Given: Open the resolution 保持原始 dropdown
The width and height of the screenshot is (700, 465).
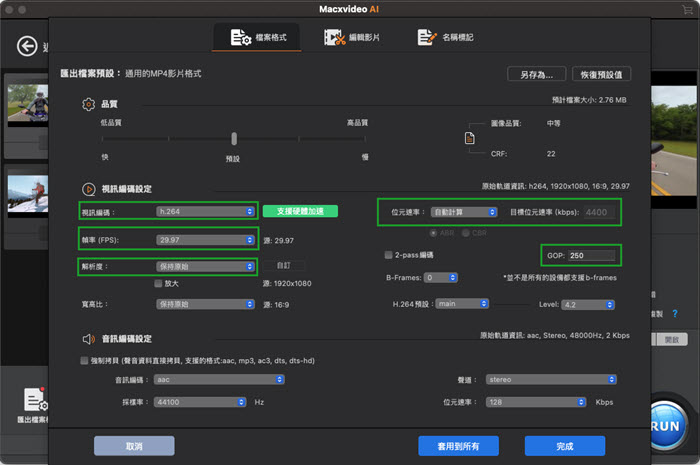Looking at the screenshot, I should coord(205,266).
